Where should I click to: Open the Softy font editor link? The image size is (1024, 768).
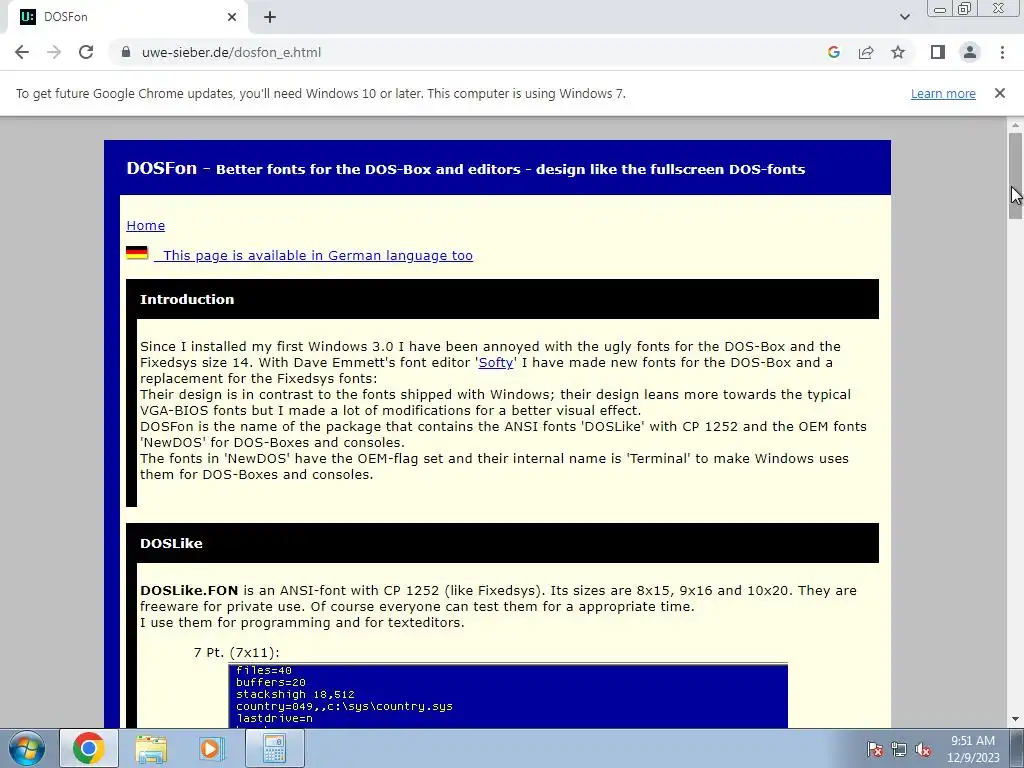[496, 362]
